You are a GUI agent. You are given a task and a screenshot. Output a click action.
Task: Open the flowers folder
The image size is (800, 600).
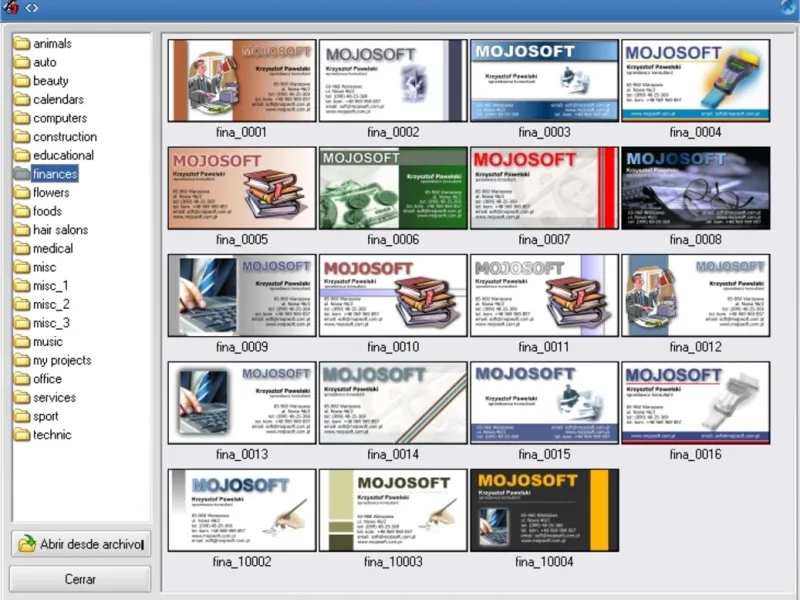(42, 192)
